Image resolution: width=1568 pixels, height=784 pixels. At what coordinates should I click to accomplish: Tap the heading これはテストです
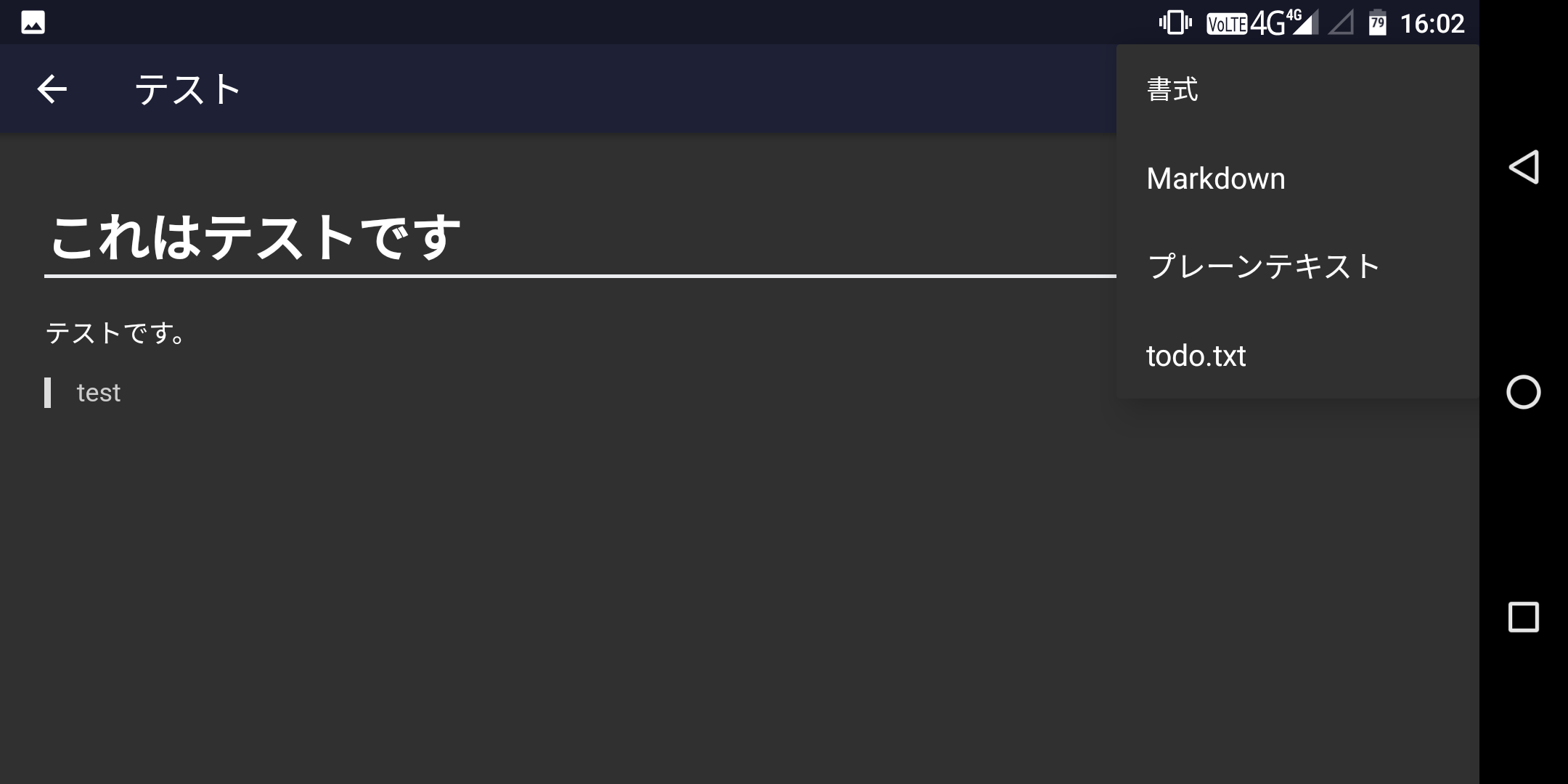256,237
